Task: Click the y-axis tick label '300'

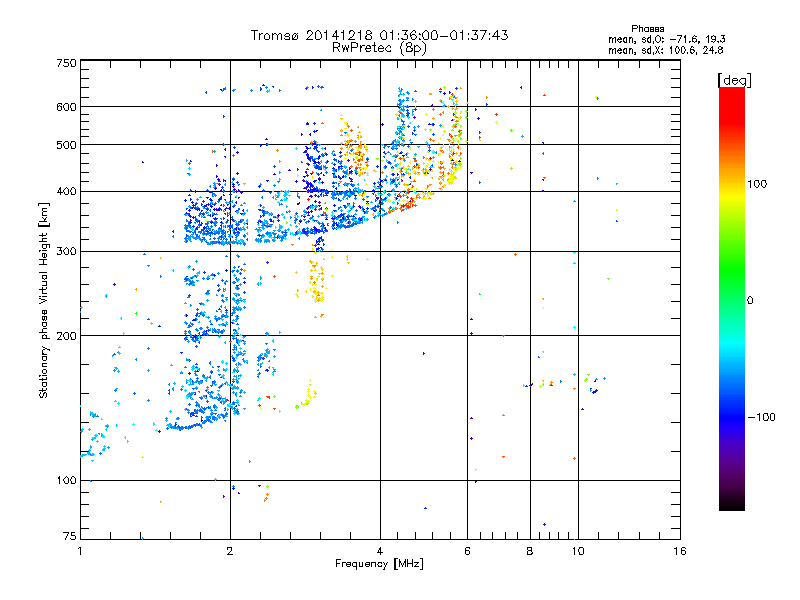Action: tap(66, 251)
